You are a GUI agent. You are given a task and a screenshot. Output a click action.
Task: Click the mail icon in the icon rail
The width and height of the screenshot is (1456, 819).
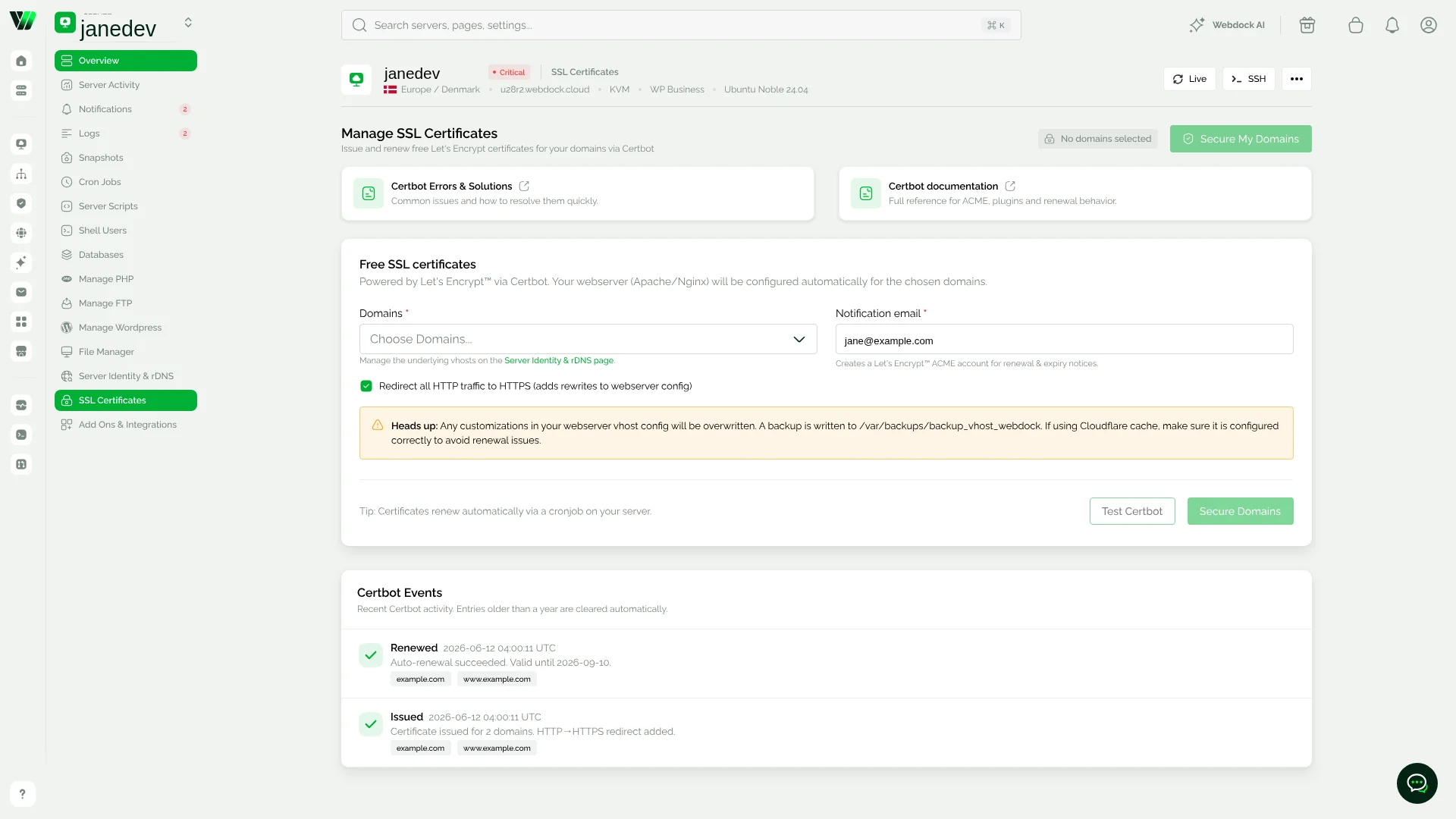21,292
